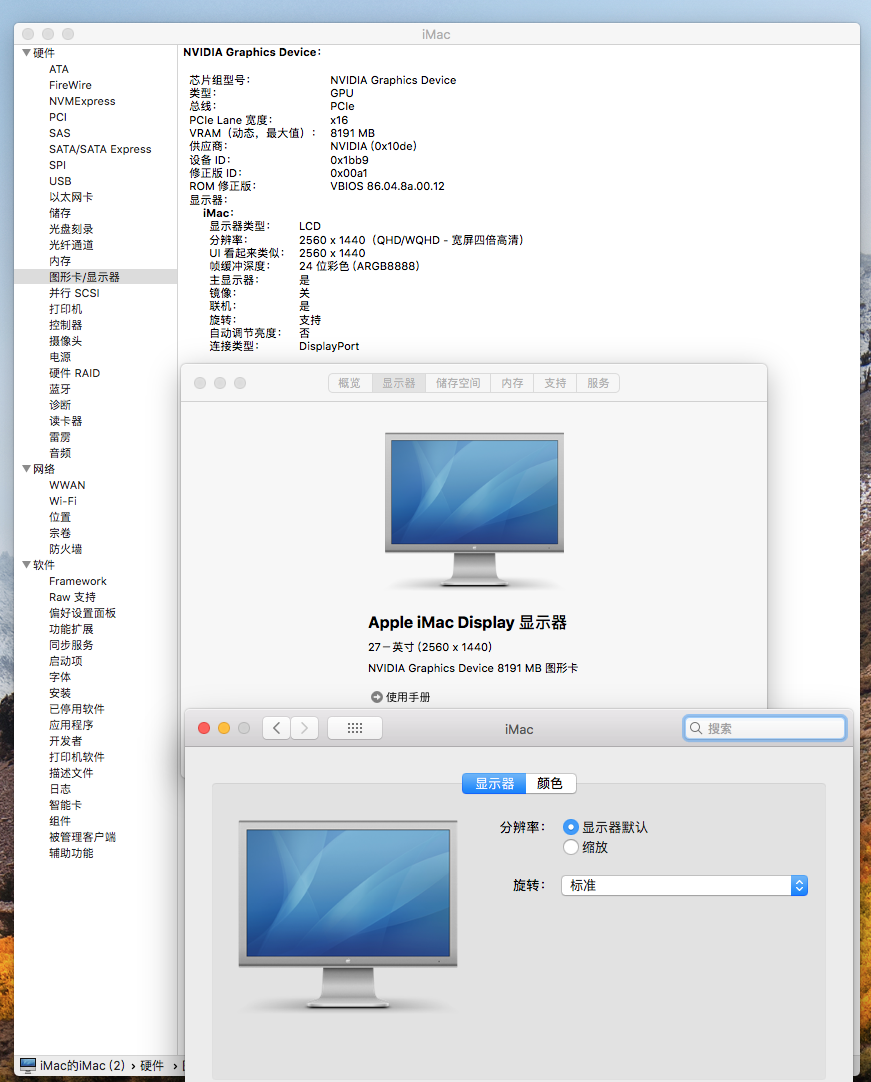Collapse the 硬件 section in sidebar
This screenshot has width=871, height=1082.
point(26,52)
